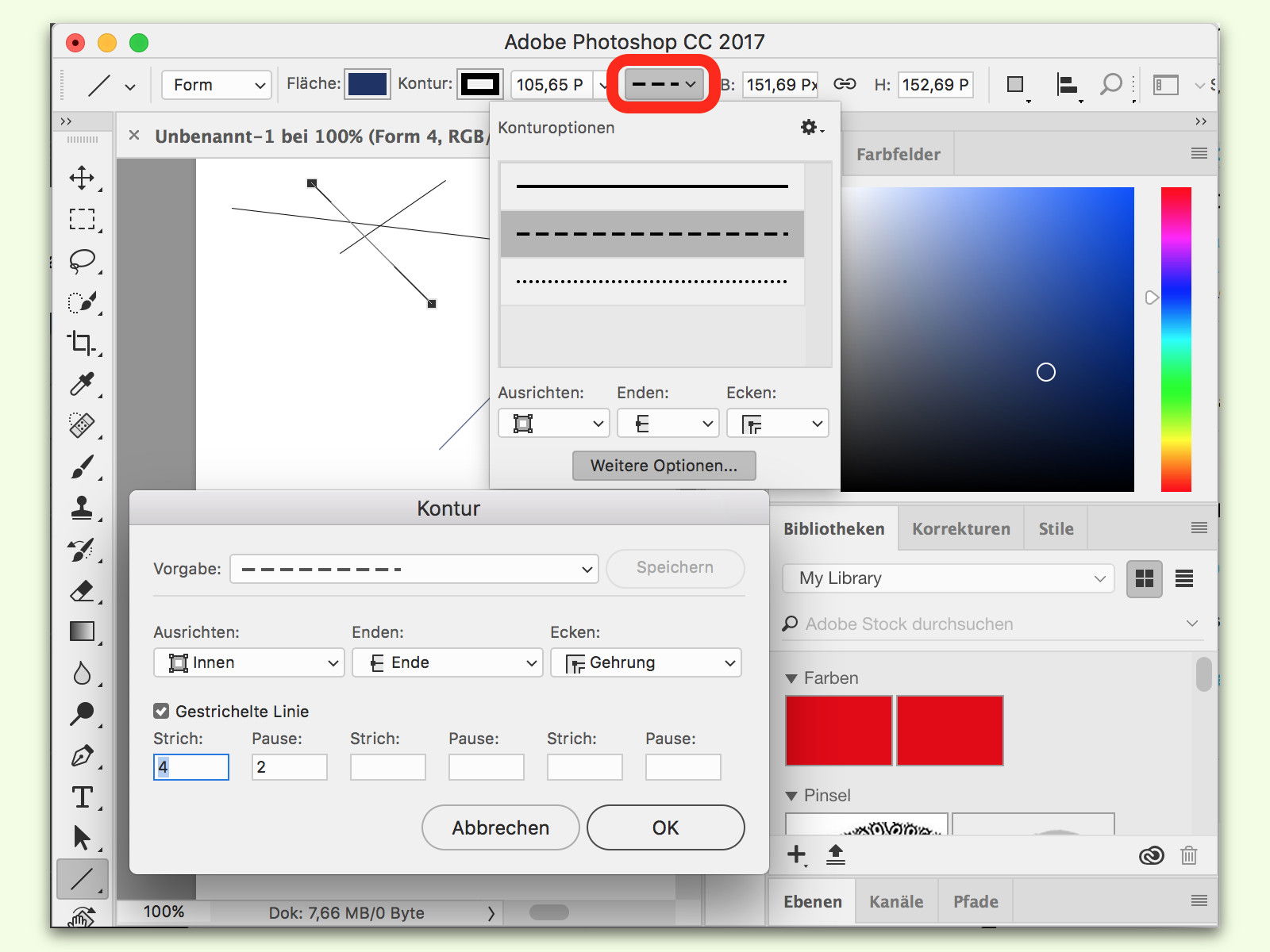This screenshot has width=1270, height=952.
Task: Collapse the Farben section
Action: (x=791, y=678)
